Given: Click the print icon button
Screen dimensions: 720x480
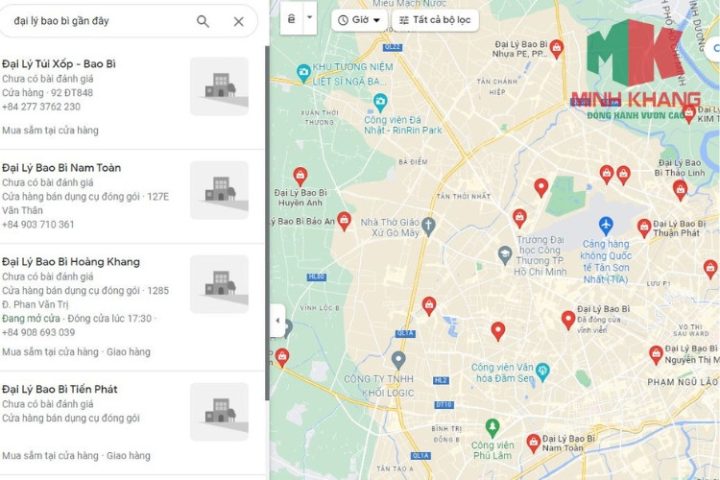Looking at the screenshot, I should click(x=291, y=19).
